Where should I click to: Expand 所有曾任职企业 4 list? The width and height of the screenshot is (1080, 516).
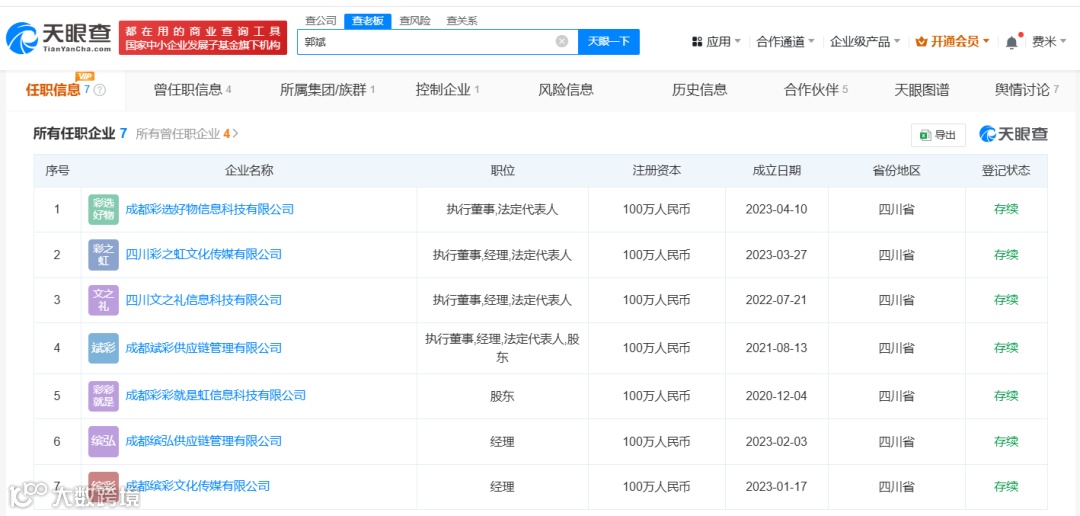point(187,134)
